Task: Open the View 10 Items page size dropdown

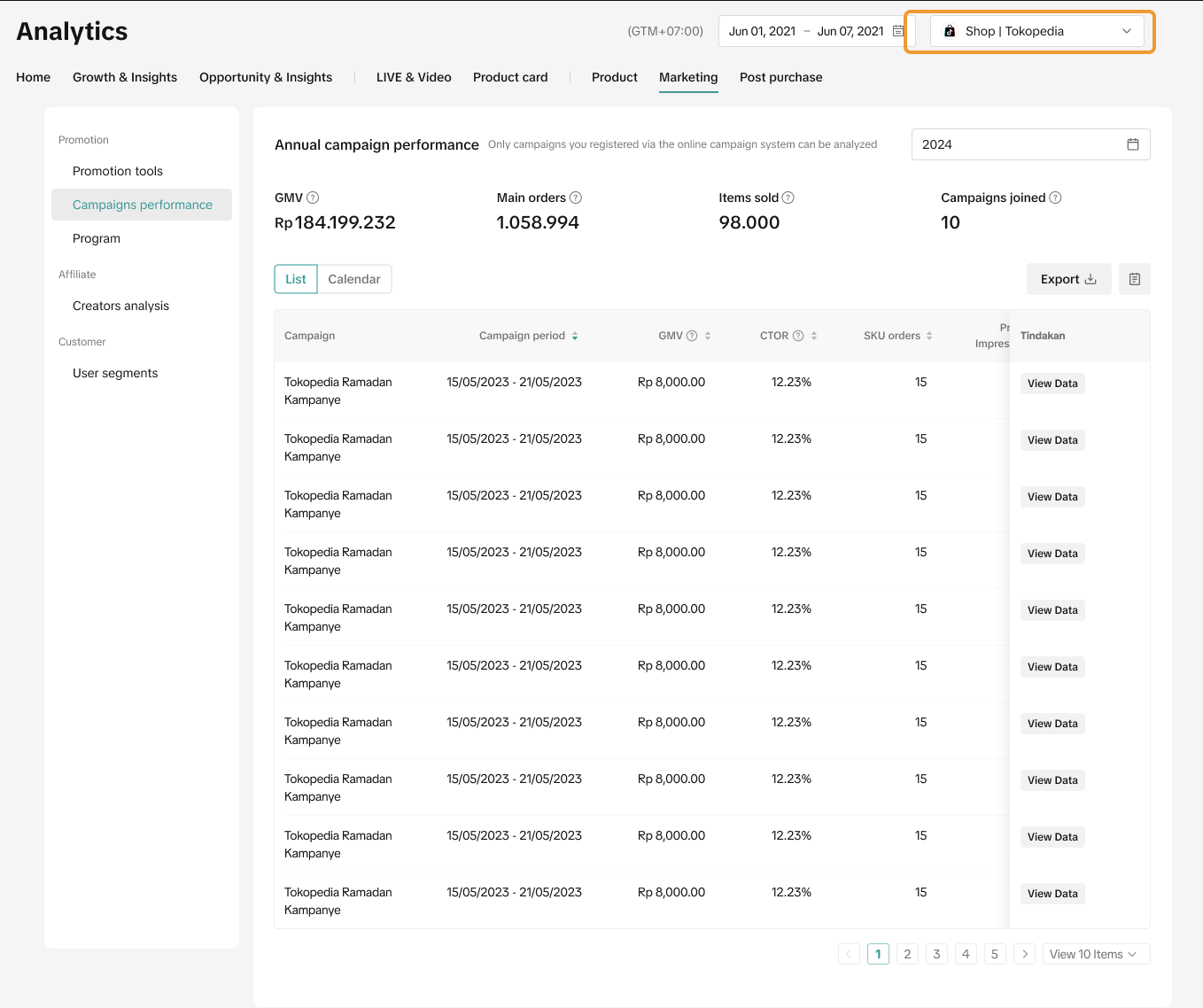Action: (x=1095, y=954)
